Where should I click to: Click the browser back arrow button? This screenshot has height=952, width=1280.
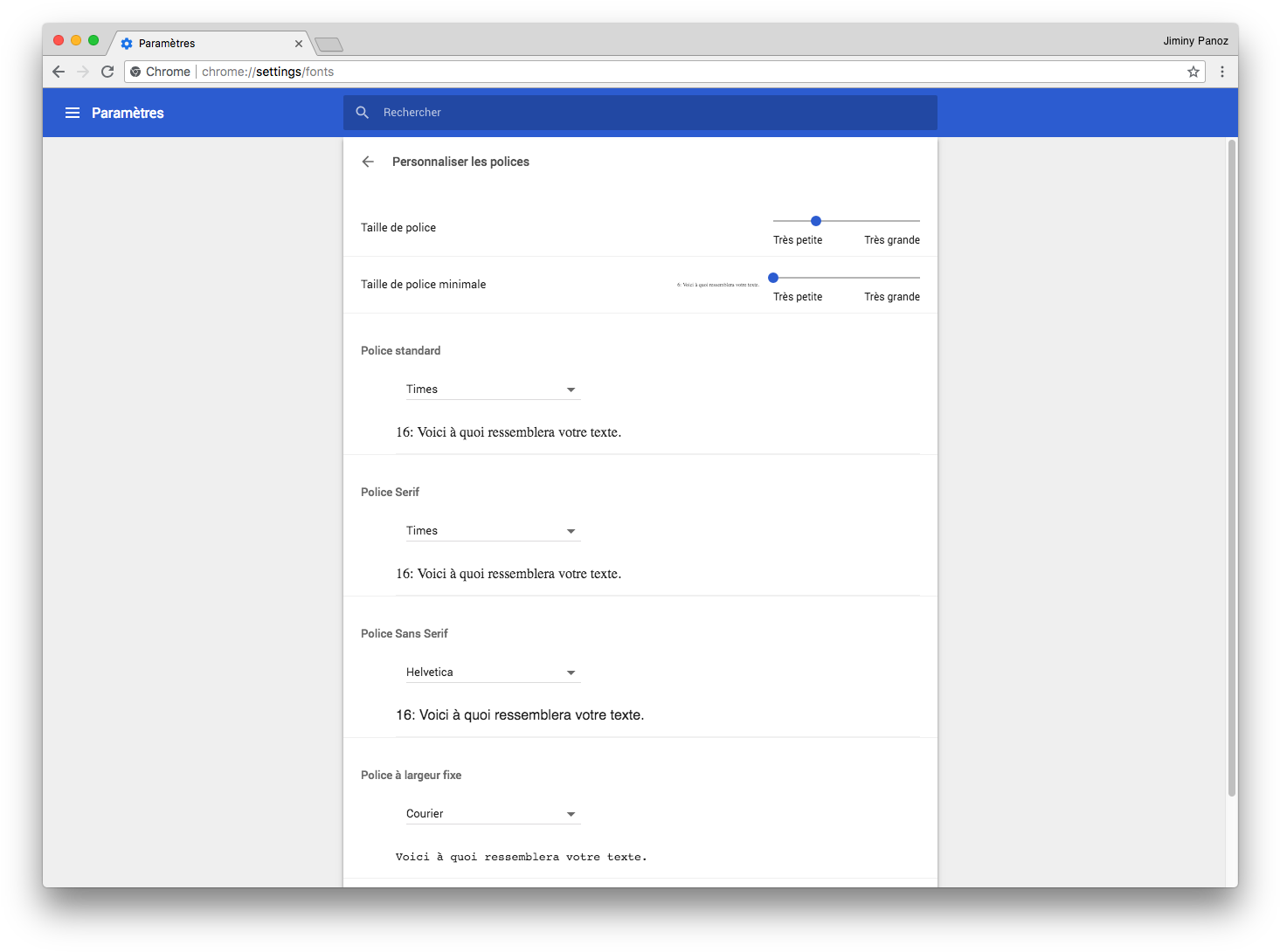point(59,72)
